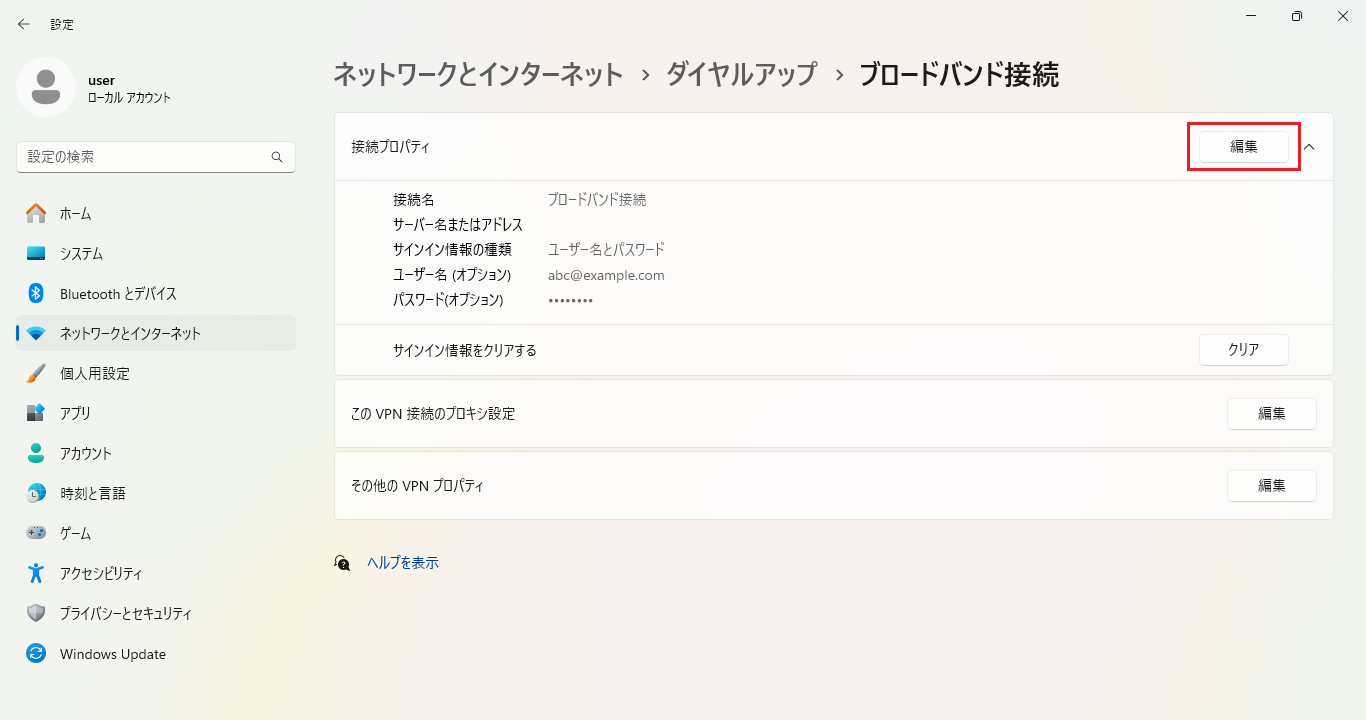1366x720 pixels.
Task: Open the ヘルプを表示 link
Action: (403, 563)
